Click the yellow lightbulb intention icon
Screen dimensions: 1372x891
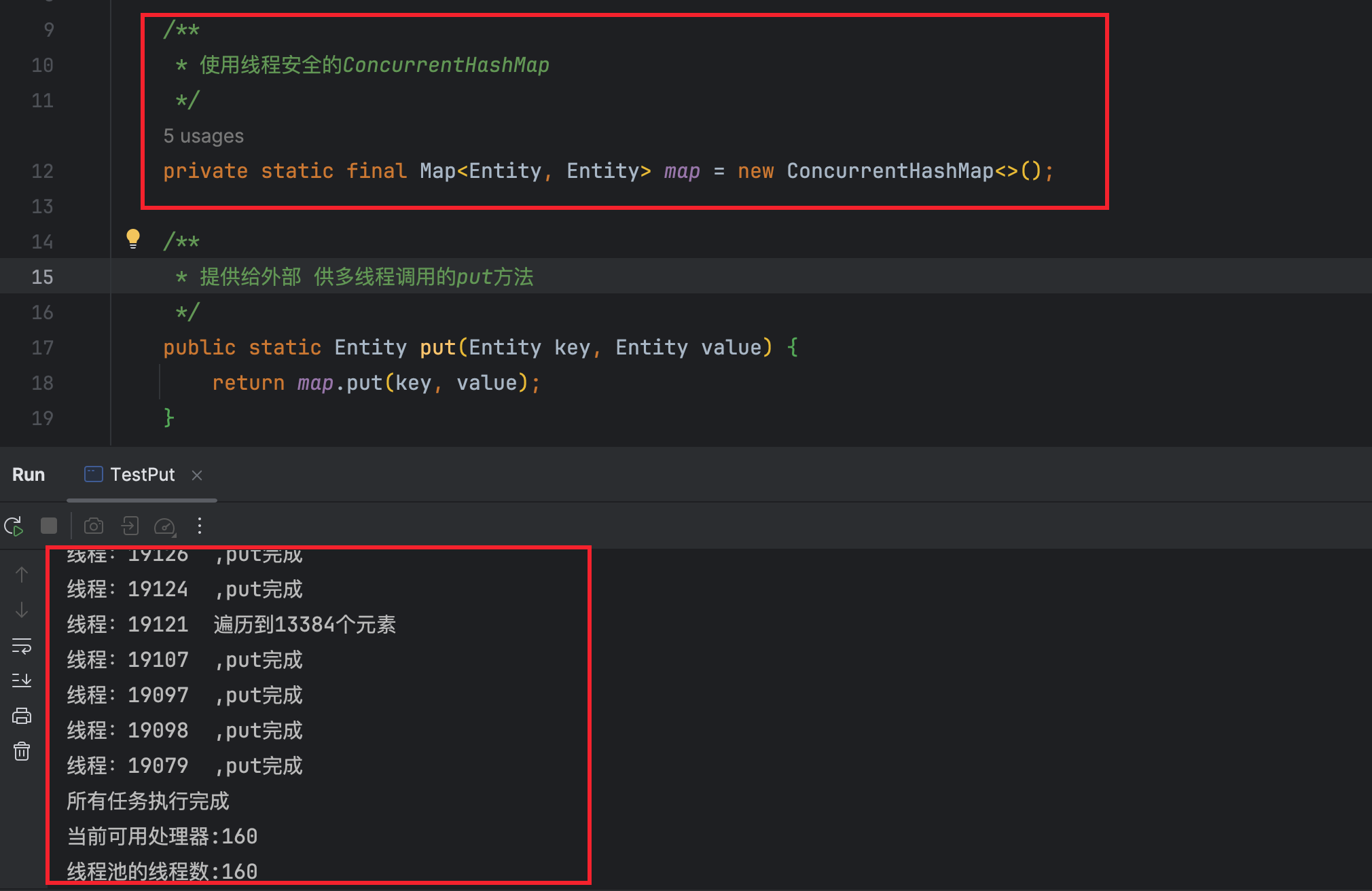click(x=133, y=238)
